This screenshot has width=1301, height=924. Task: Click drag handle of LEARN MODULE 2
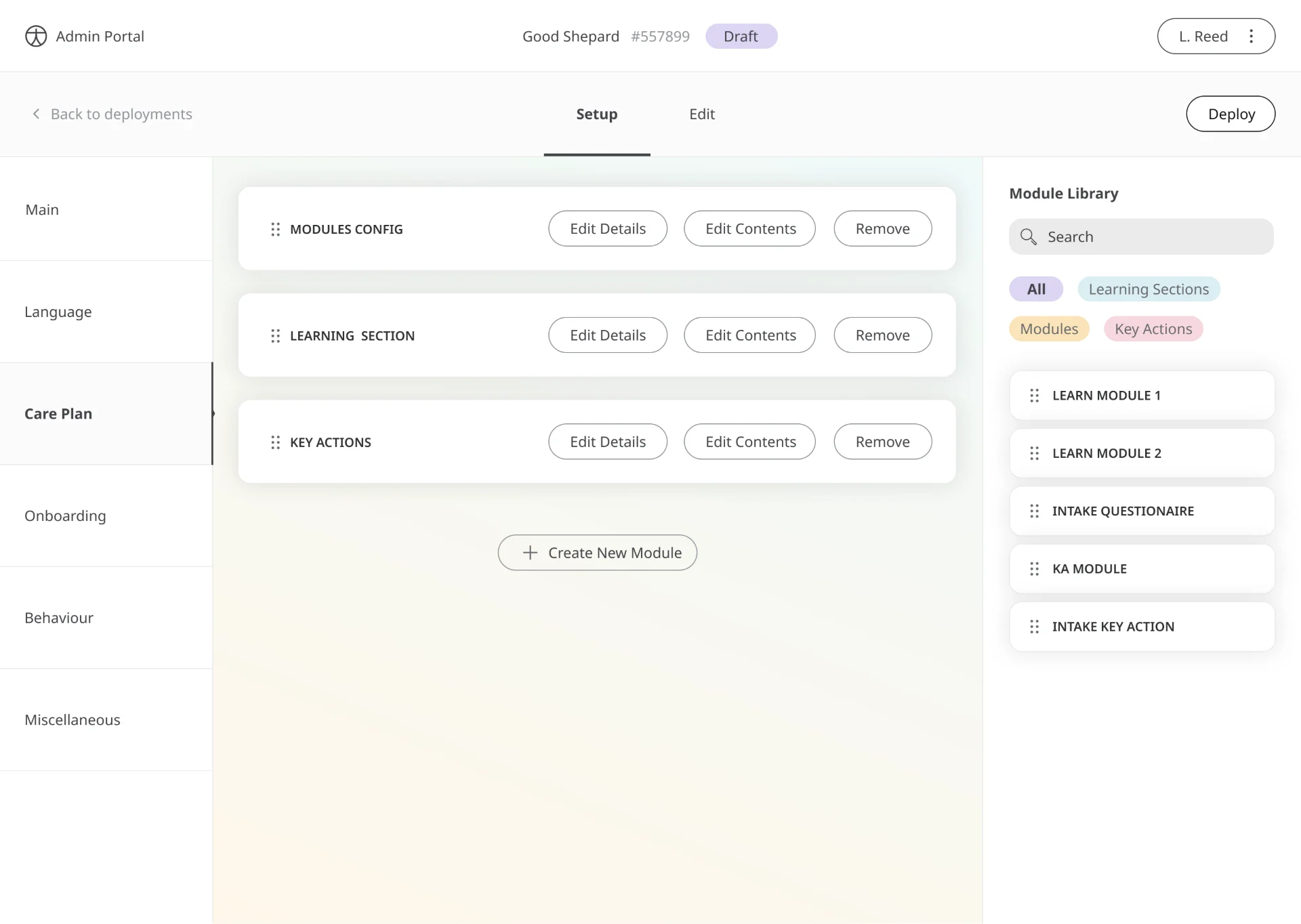1034,453
